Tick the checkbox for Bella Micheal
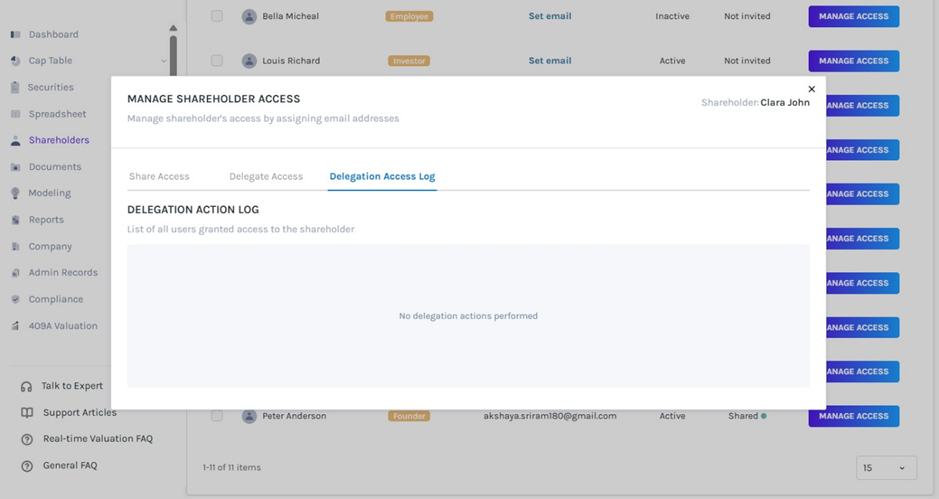The height and width of the screenshot is (499, 939). click(217, 16)
